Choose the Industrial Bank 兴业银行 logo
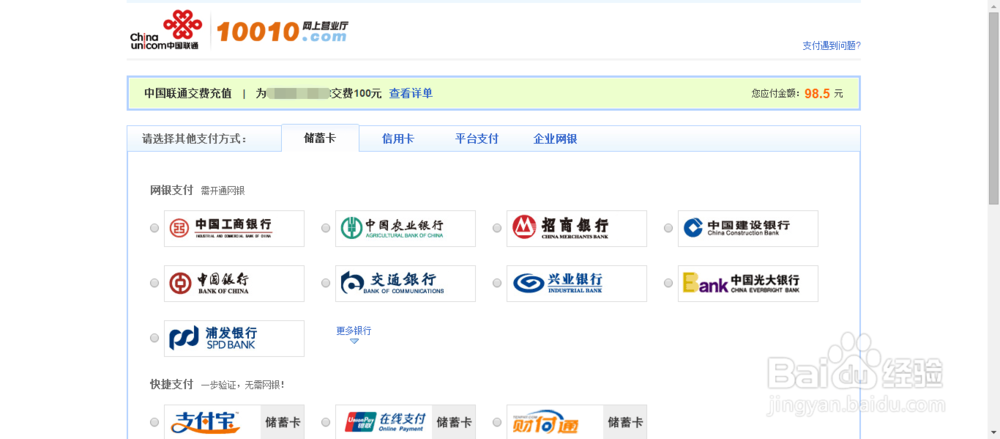This screenshot has width=1000, height=439. click(577, 283)
